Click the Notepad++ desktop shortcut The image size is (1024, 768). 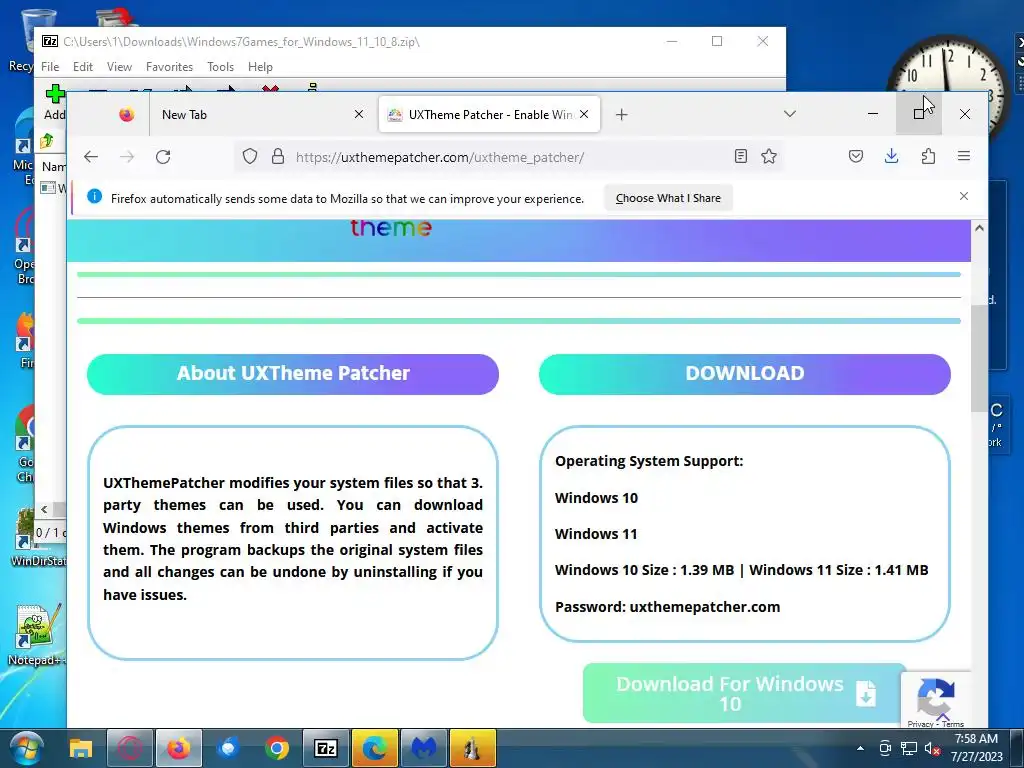coord(36,636)
